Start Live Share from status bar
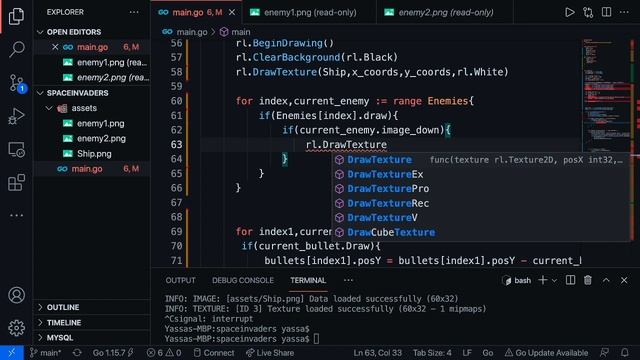Screen dimensions: 640x360 coord(270,353)
